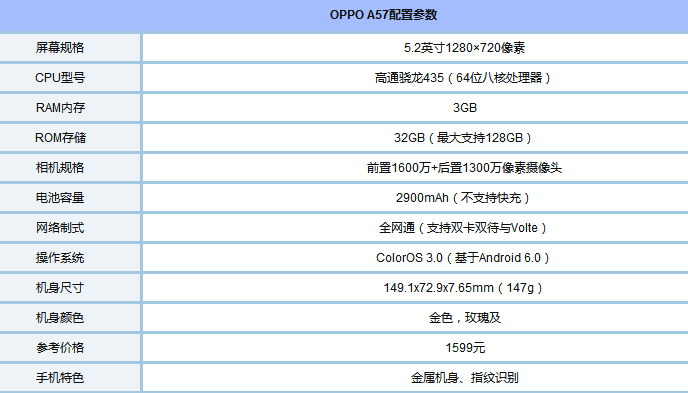The height and width of the screenshot is (393, 688).
Task: Click the 2900mAh battery value
Action: point(464,197)
